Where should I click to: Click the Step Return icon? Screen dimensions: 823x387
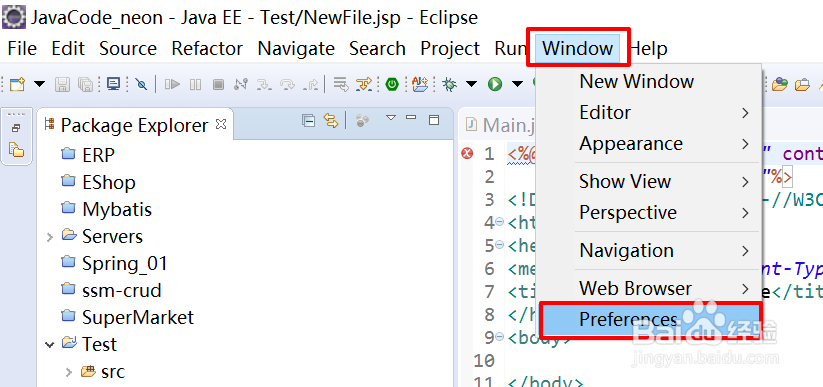311,84
